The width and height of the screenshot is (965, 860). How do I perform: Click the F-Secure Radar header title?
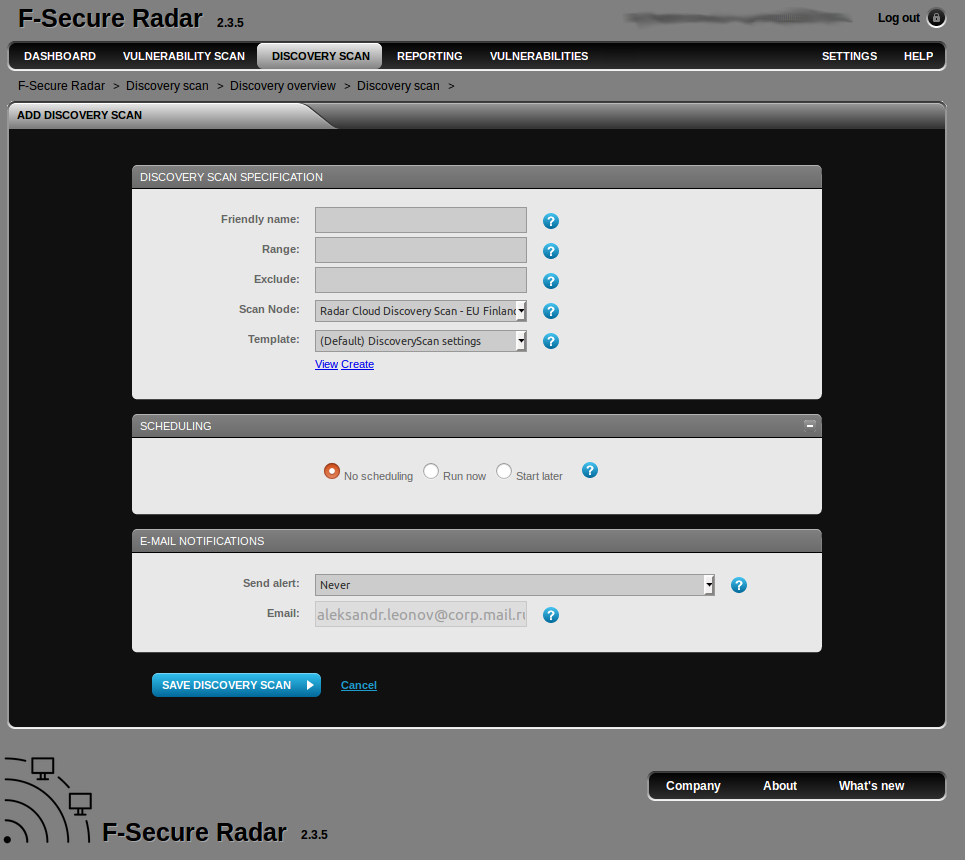[110, 18]
